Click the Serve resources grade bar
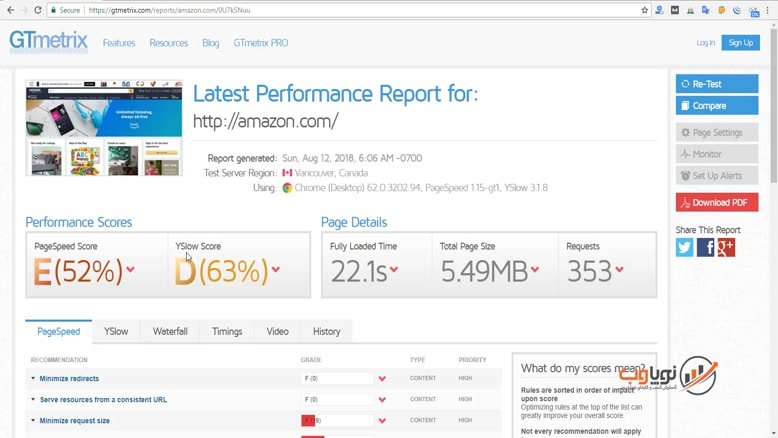 coord(336,399)
